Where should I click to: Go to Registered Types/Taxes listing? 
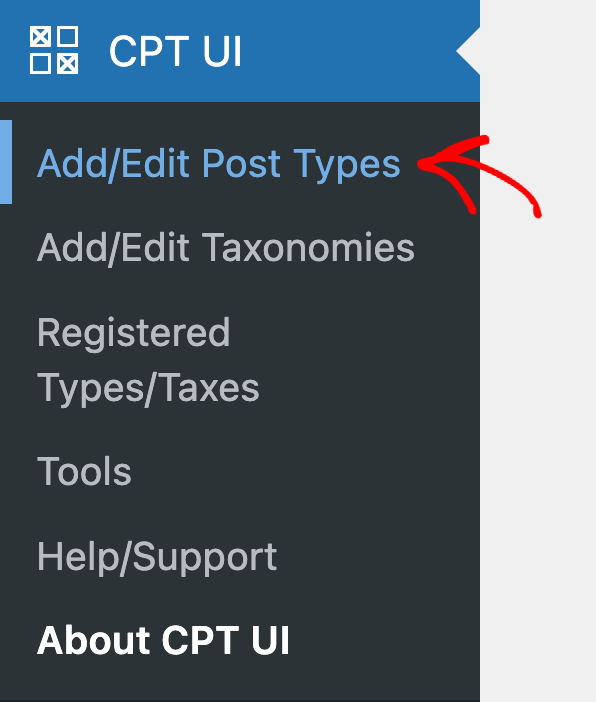[x=148, y=360]
